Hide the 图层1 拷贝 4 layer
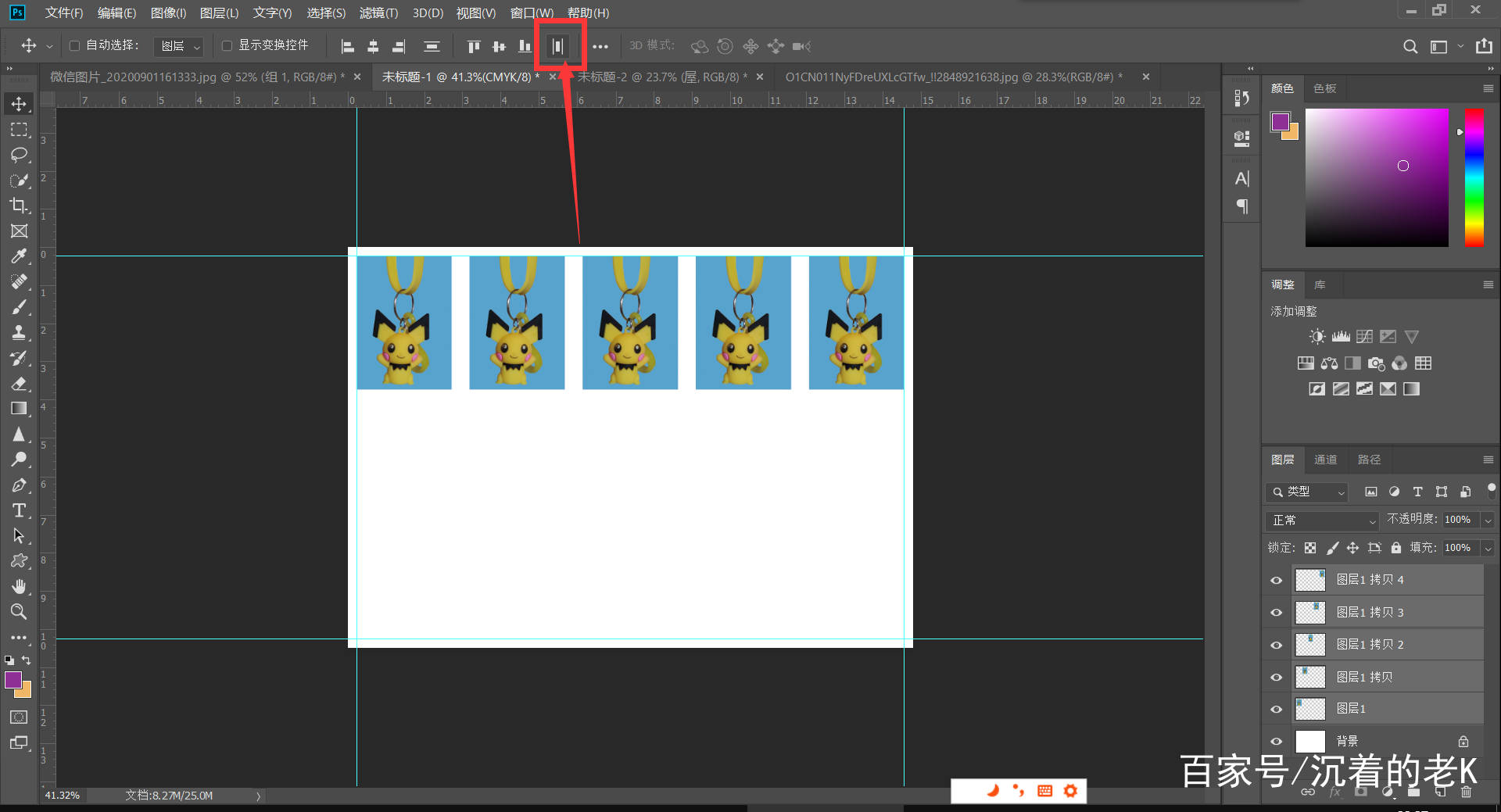 click(x=1277, y=580)
